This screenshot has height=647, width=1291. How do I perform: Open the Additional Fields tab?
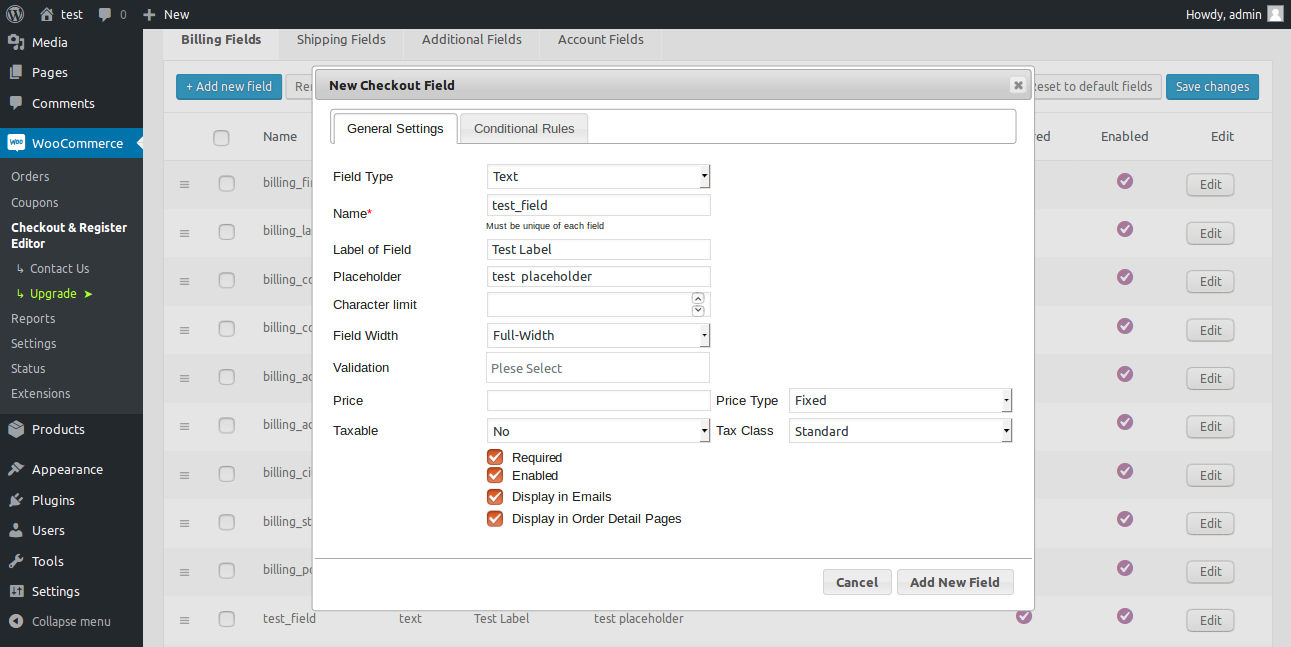pos(472,40)
